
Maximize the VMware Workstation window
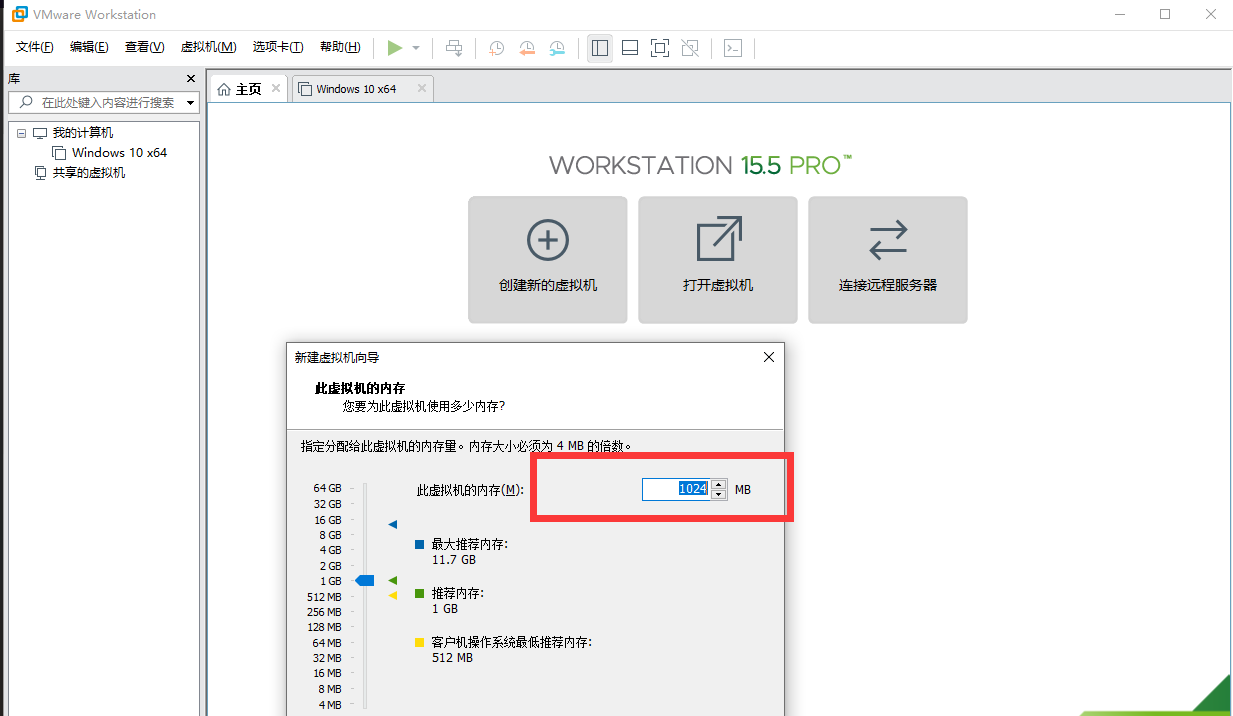[1165, 14]
